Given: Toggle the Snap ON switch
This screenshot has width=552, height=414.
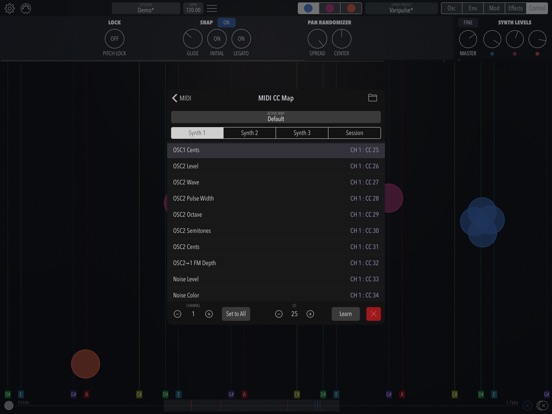Looking at the screenshot, I should pyautogui.click(x=226, y=23).
